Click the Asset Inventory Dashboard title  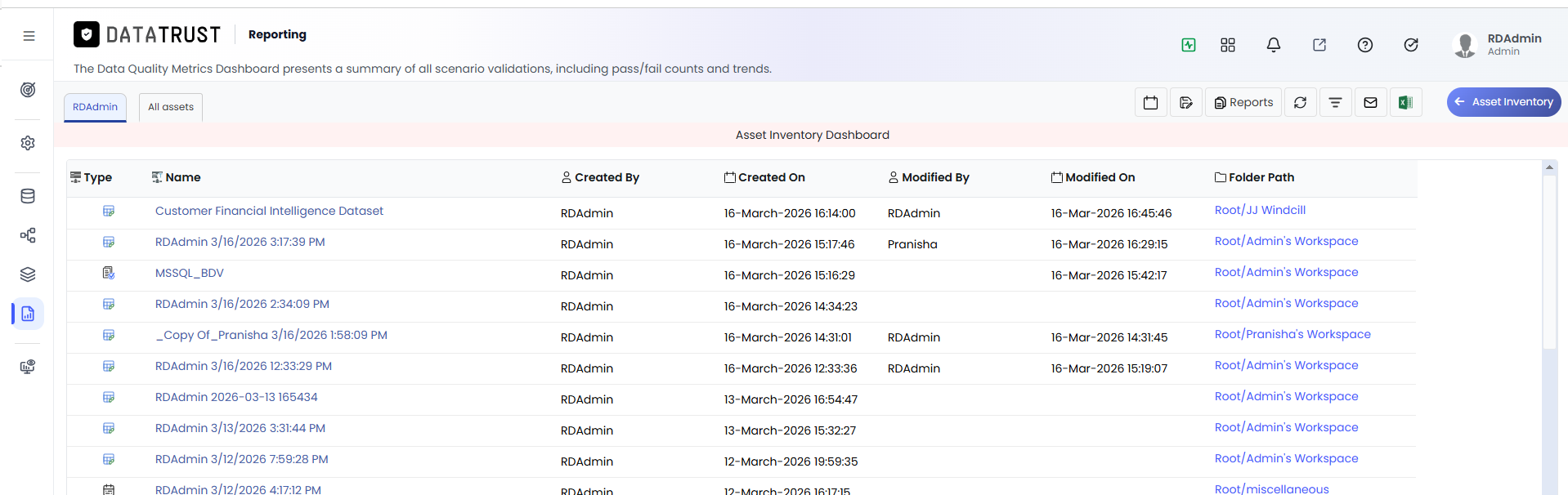point(813,135)
